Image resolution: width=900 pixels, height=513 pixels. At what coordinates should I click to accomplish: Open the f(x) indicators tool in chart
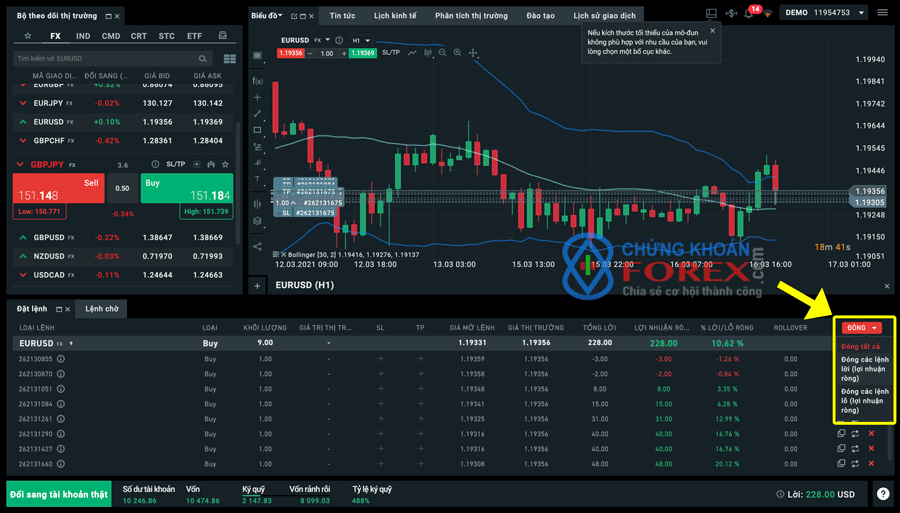pyautogui.click(x=258, y=81)
